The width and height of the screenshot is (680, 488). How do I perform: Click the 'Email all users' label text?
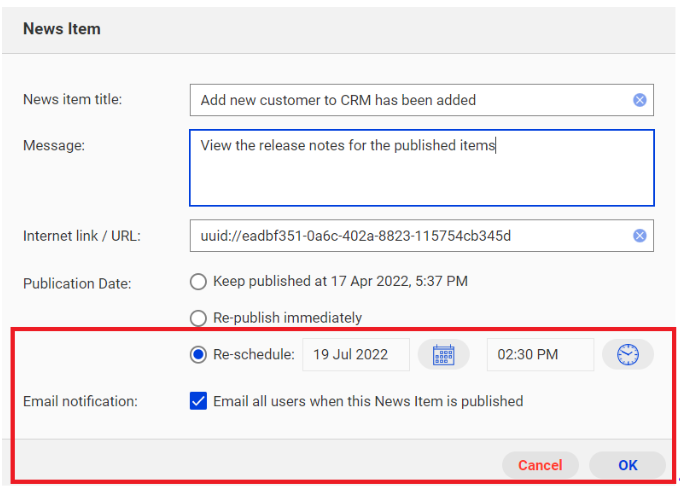368,401
